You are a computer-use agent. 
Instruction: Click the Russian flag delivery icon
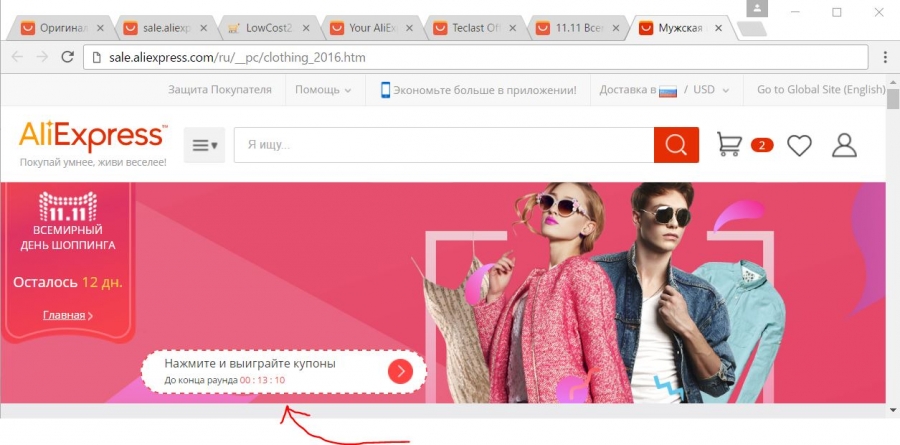pyautogui.click(x=668, y=90)
